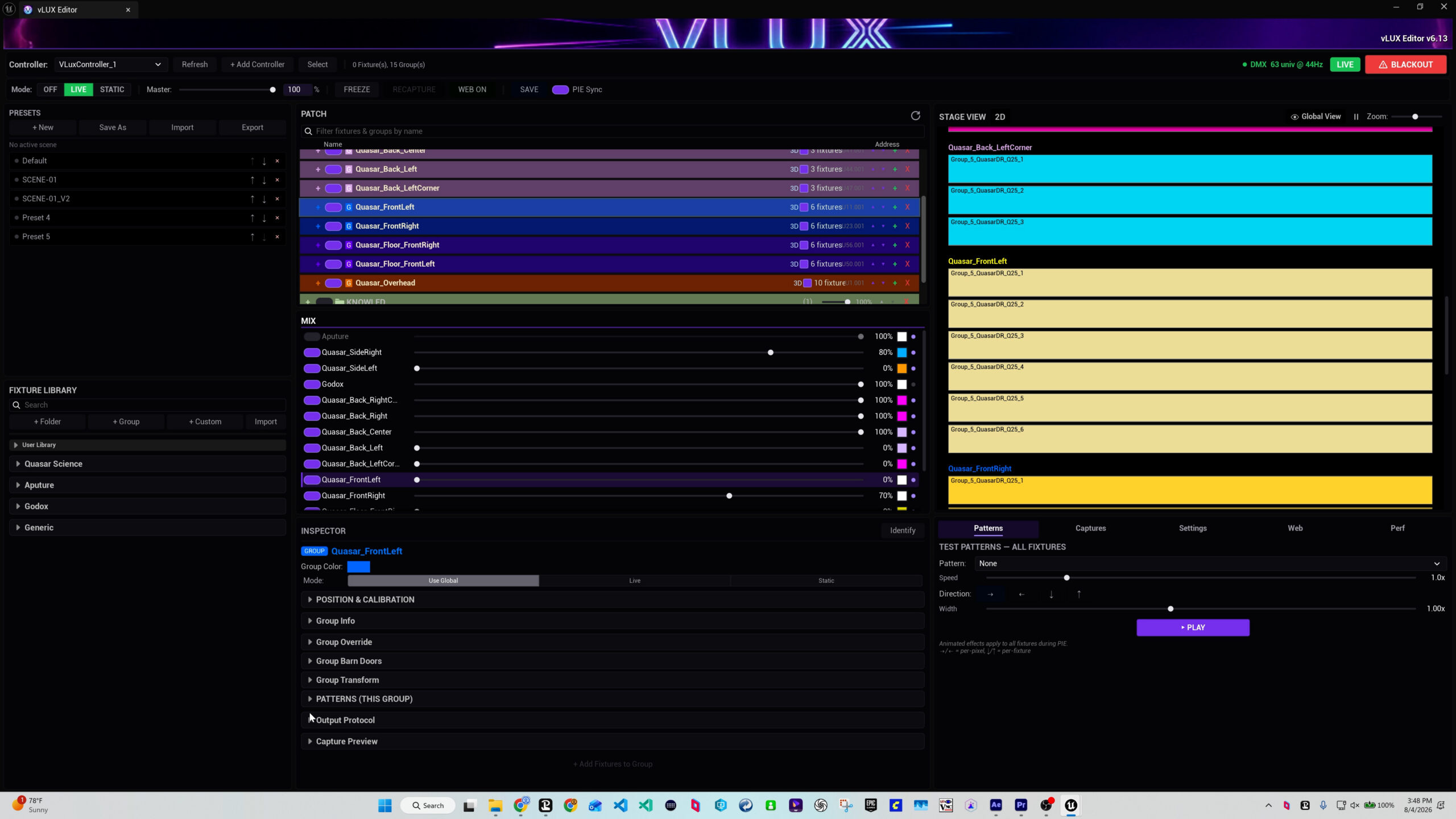1456x819 pixels.
Task: Select the Live tab in Inspector Mode
Action: 635,581
